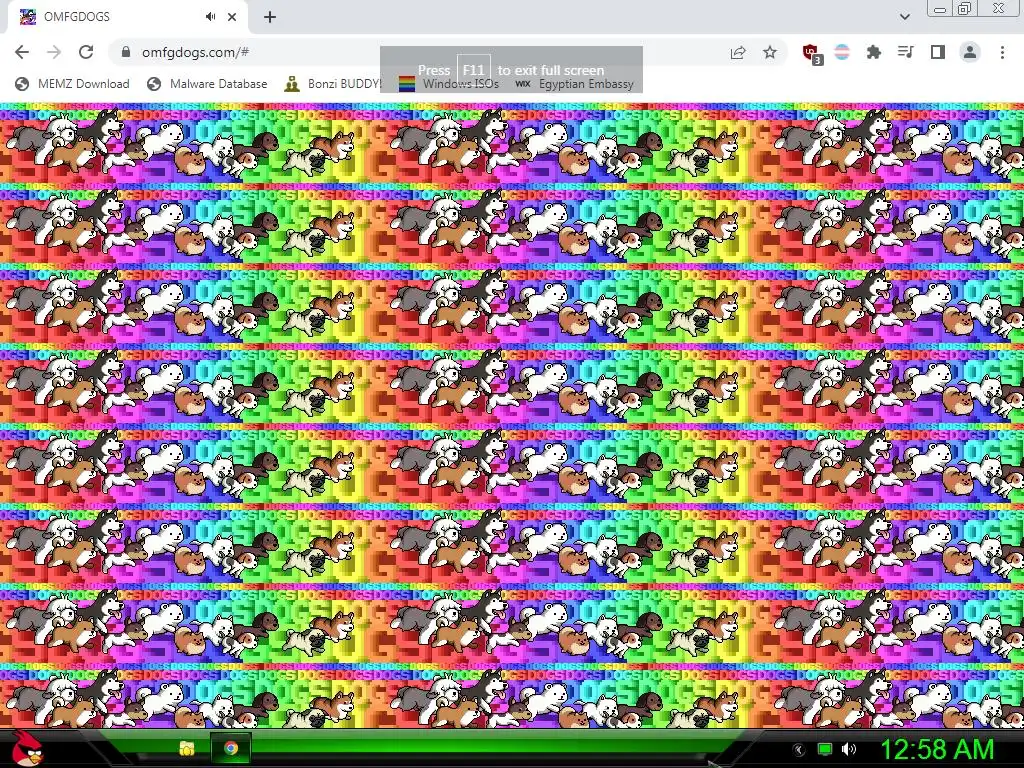Open the network status tray icon
Screen dimensions: 1024x768
(x=825, y=750)
